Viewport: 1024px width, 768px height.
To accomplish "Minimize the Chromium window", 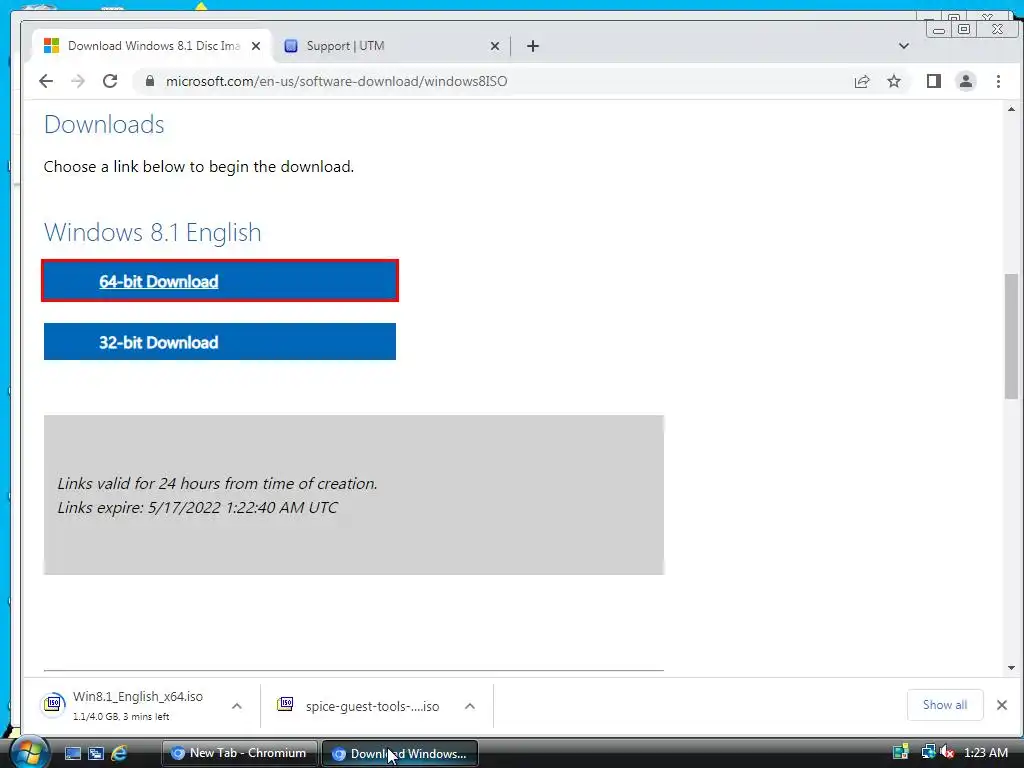I will (938, 29).
